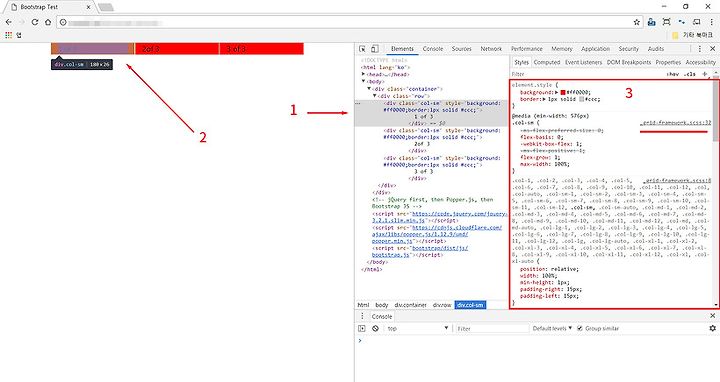
Task: Show the console sidebar
Action: 362,328
